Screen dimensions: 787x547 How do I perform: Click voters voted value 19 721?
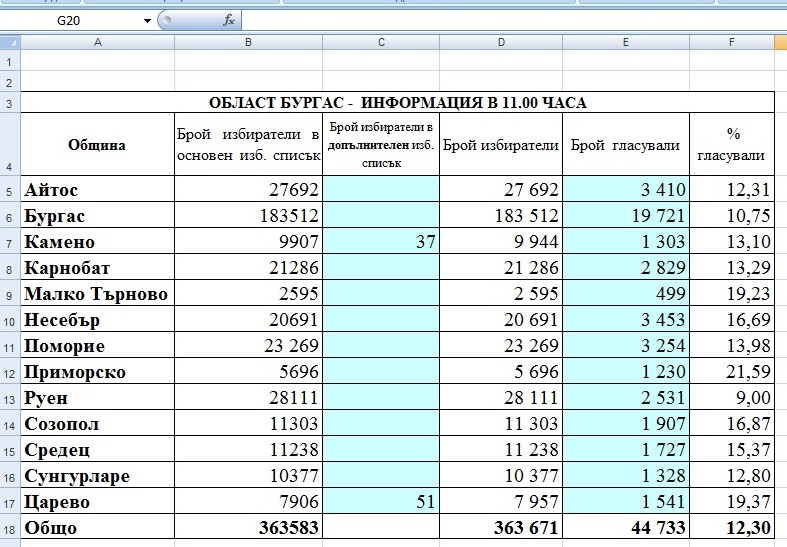(x=626, y=215)
